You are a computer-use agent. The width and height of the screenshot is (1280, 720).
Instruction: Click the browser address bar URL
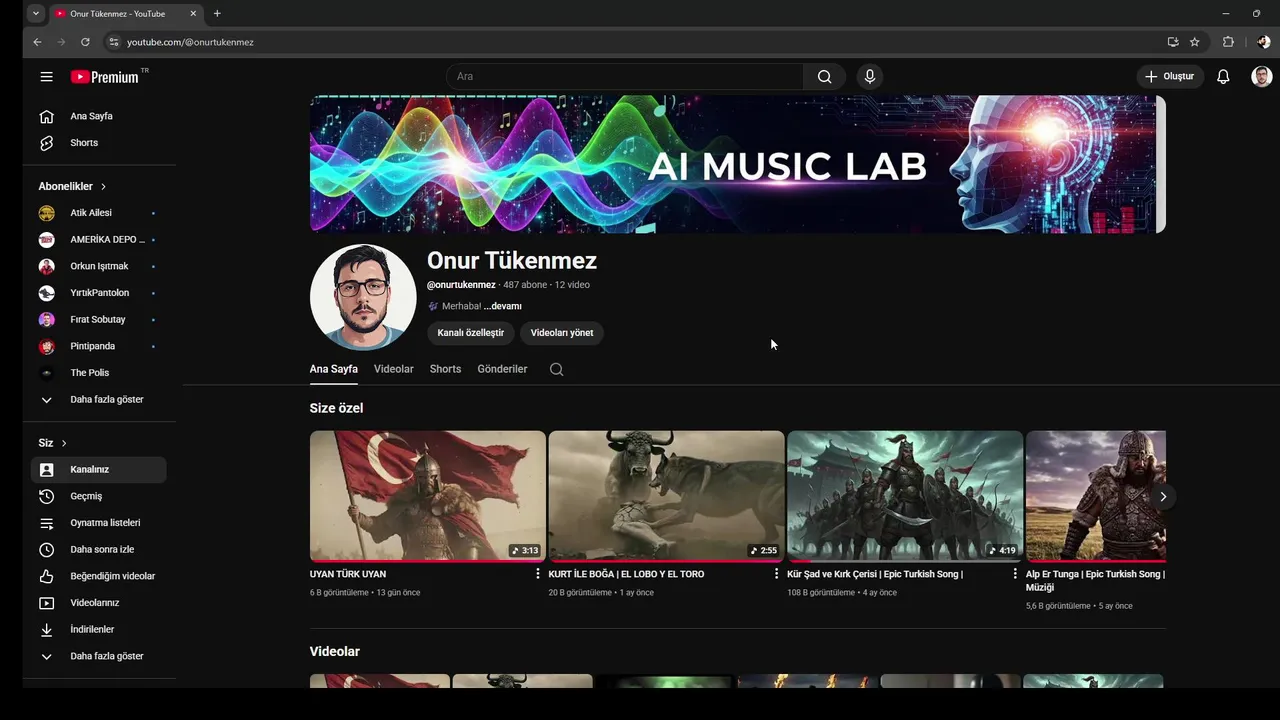pos(190,42)
